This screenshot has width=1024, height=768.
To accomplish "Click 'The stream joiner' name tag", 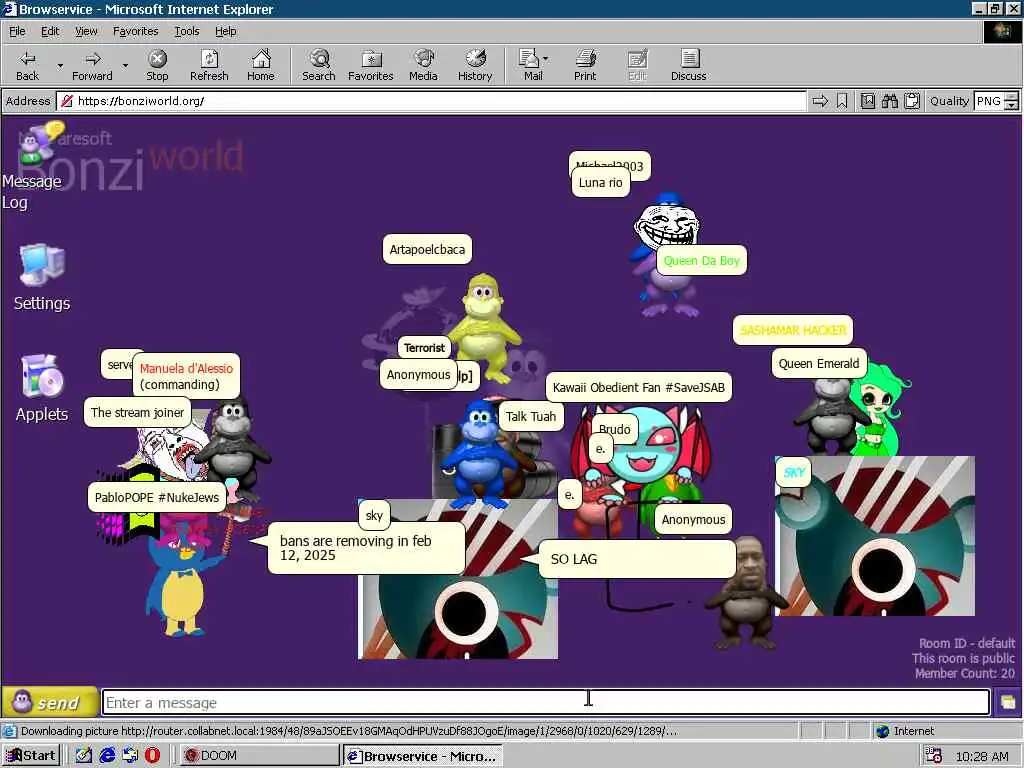I will (x=137, y=413).
